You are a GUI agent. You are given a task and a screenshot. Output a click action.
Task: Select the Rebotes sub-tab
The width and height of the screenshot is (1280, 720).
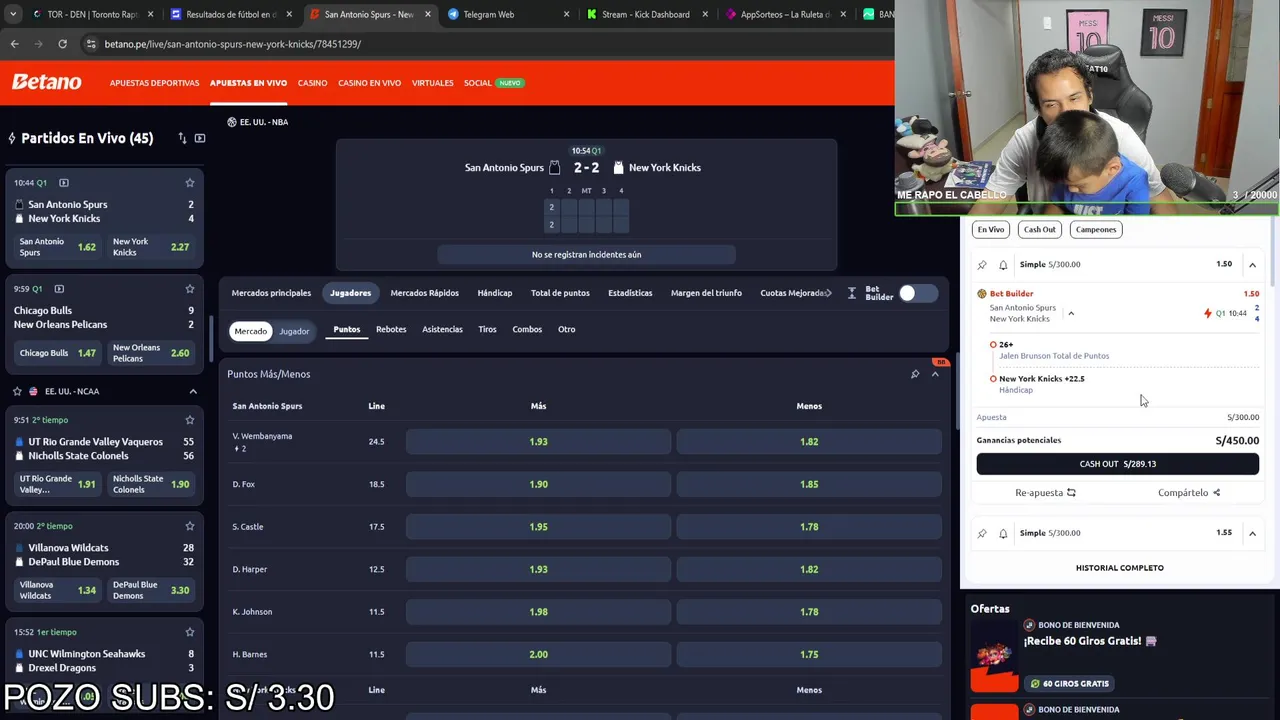click(x=391, y=329)
